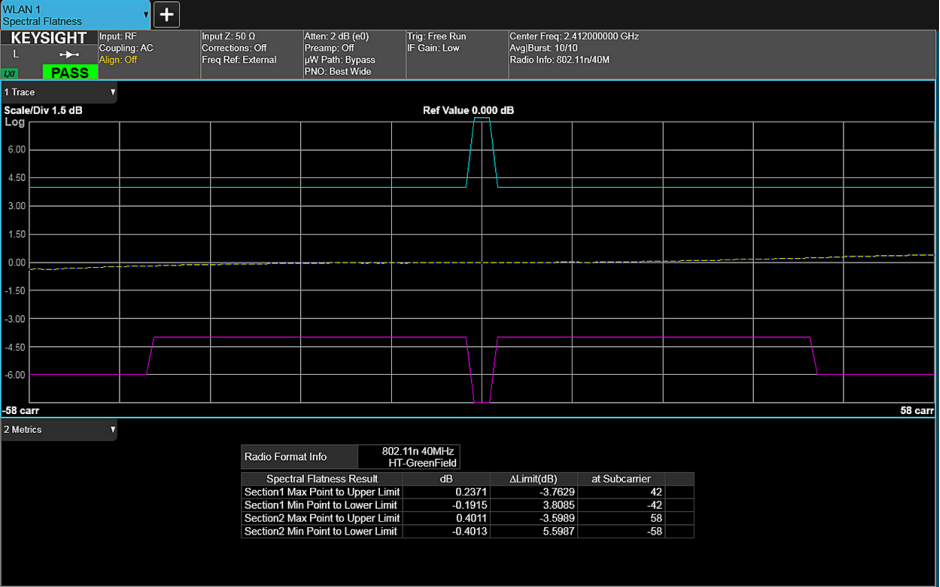
Task: Click the single sweep arrow icon
Action: coord(69,55)
